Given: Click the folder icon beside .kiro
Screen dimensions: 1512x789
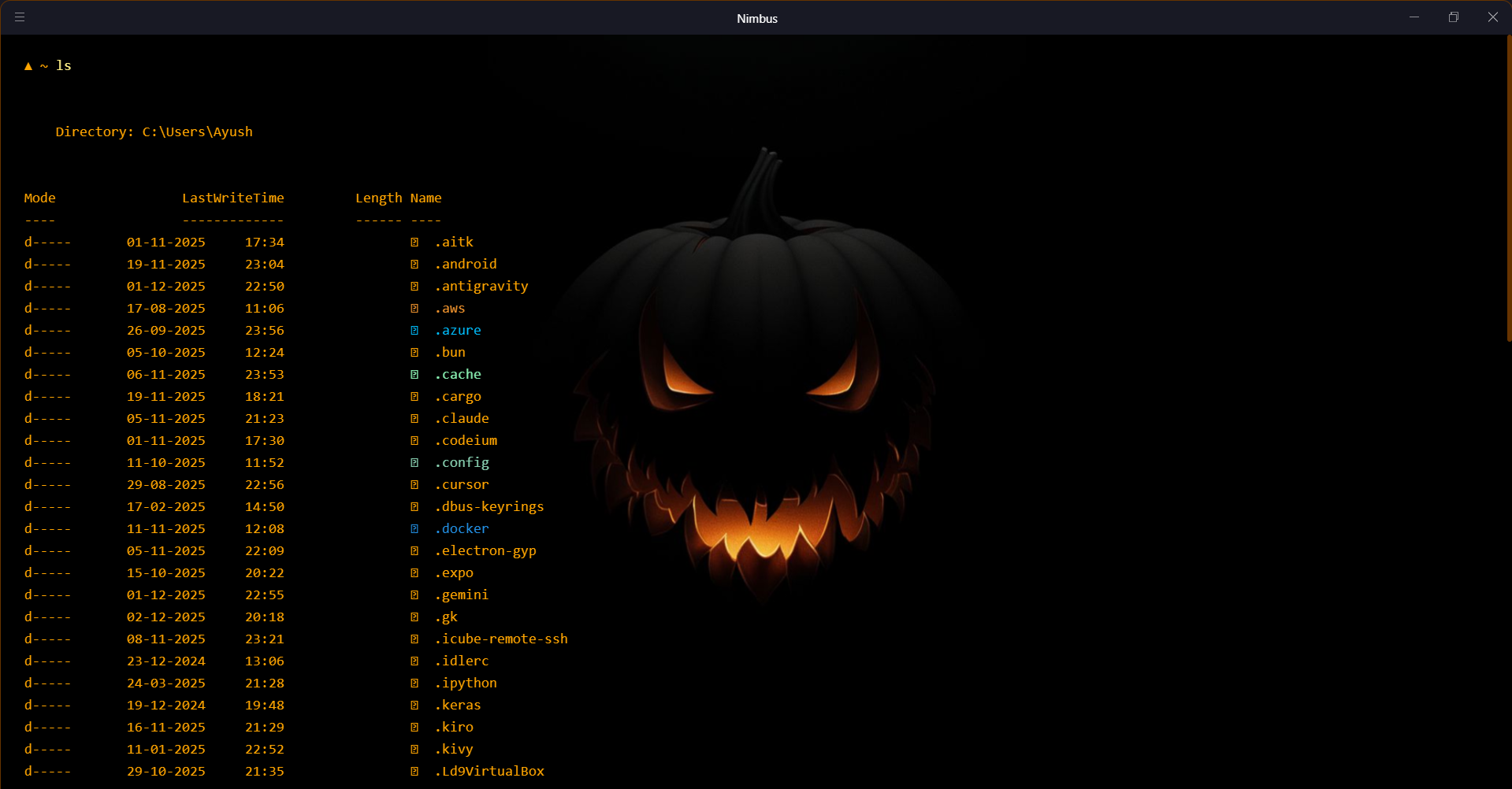Looking at the screenshot, I should coord(414,728).
